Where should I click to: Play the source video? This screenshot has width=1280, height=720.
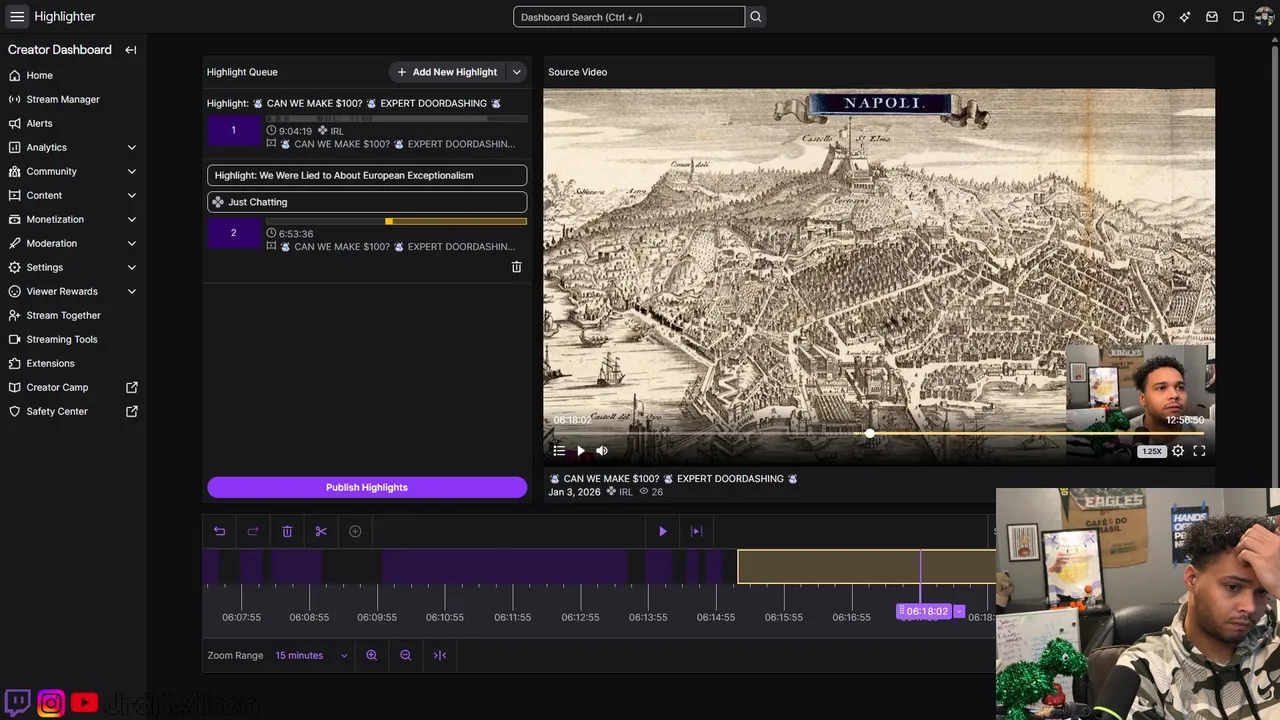pyautogui.click(x=581, y=451)
